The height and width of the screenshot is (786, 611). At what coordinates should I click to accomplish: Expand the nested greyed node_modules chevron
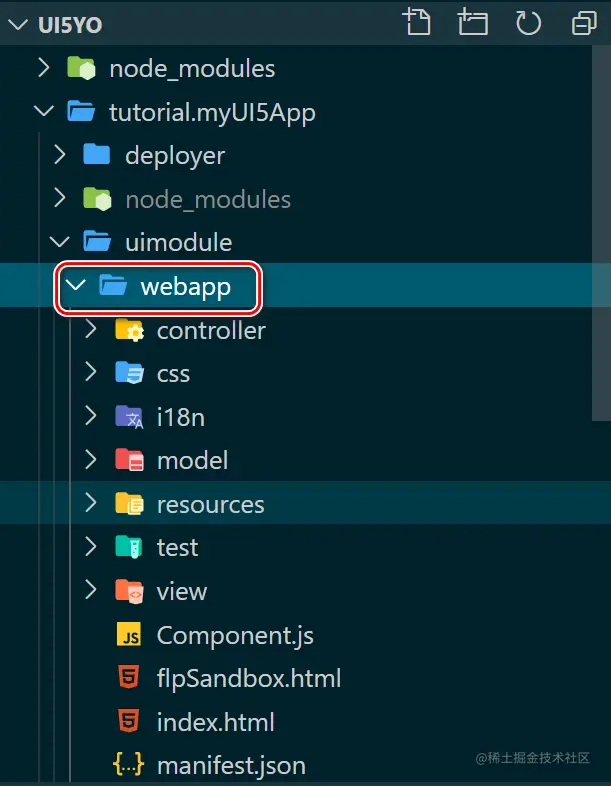60,199
